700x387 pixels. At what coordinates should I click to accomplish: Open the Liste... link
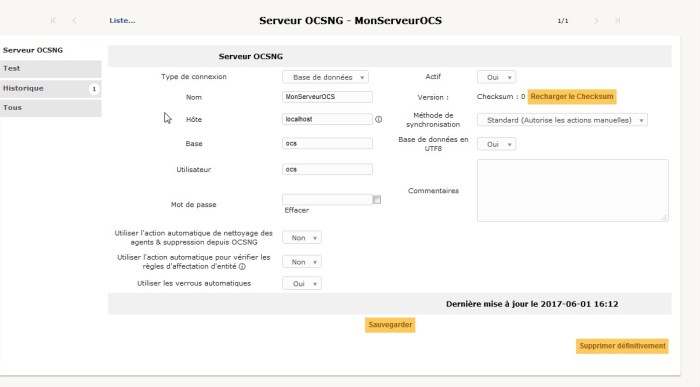coord(122,21)
